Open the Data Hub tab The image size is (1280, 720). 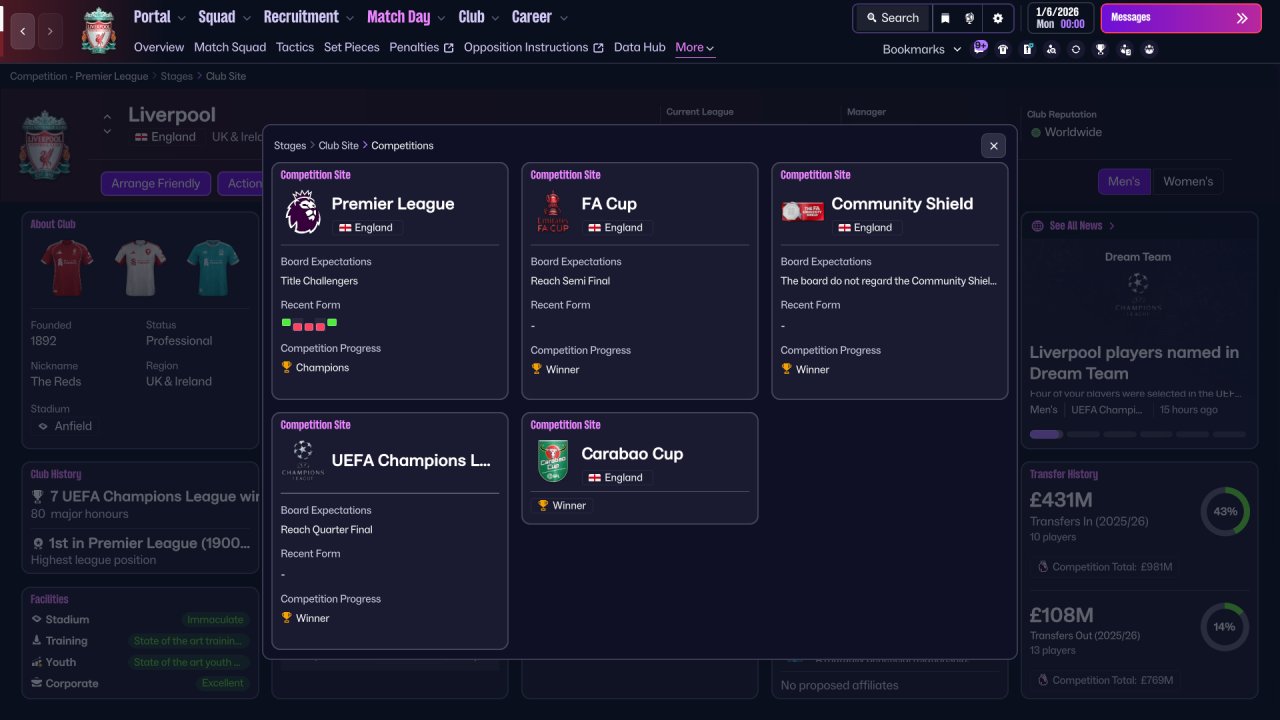point(639,47)
